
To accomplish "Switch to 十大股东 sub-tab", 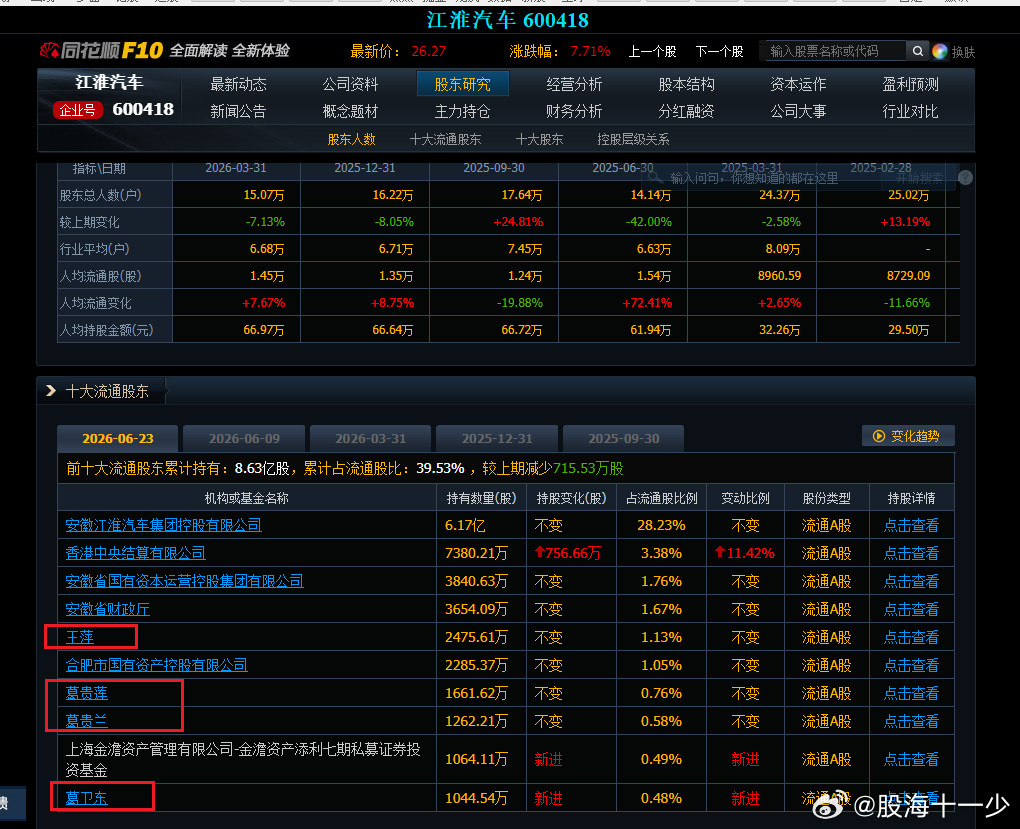I will (539, 139).
